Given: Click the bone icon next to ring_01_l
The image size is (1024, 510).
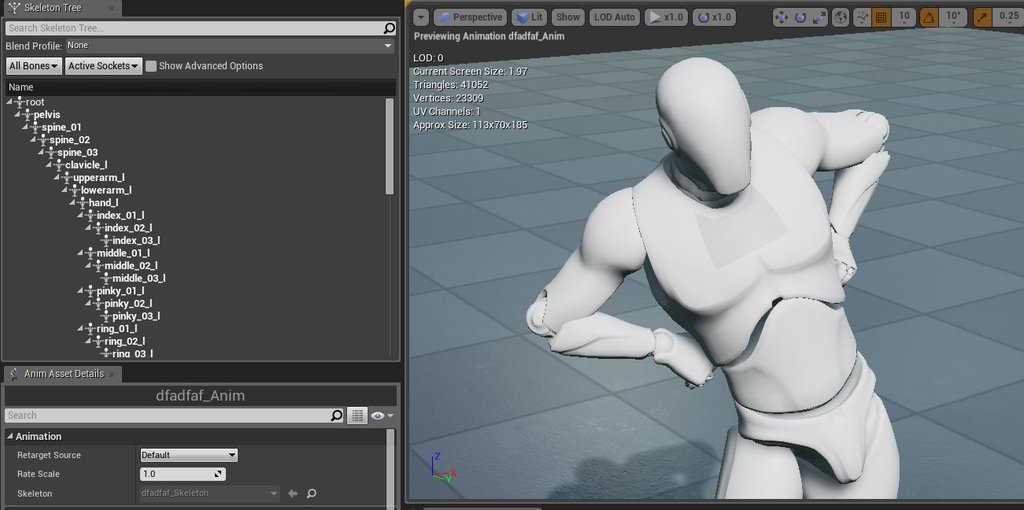Looking at the screenshot, I should [90, 329].
